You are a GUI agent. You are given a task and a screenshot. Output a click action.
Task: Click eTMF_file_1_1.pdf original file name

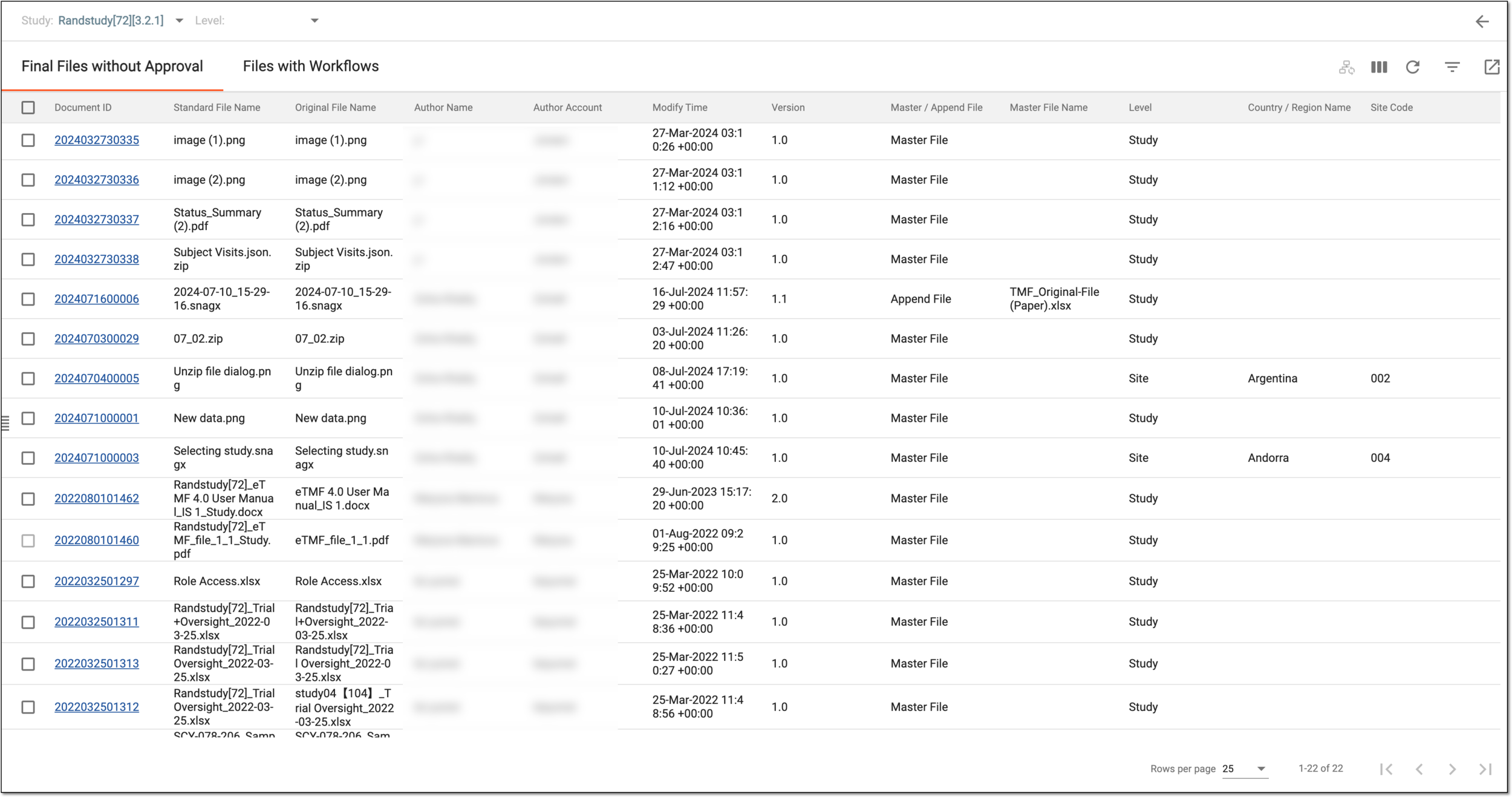342,540
